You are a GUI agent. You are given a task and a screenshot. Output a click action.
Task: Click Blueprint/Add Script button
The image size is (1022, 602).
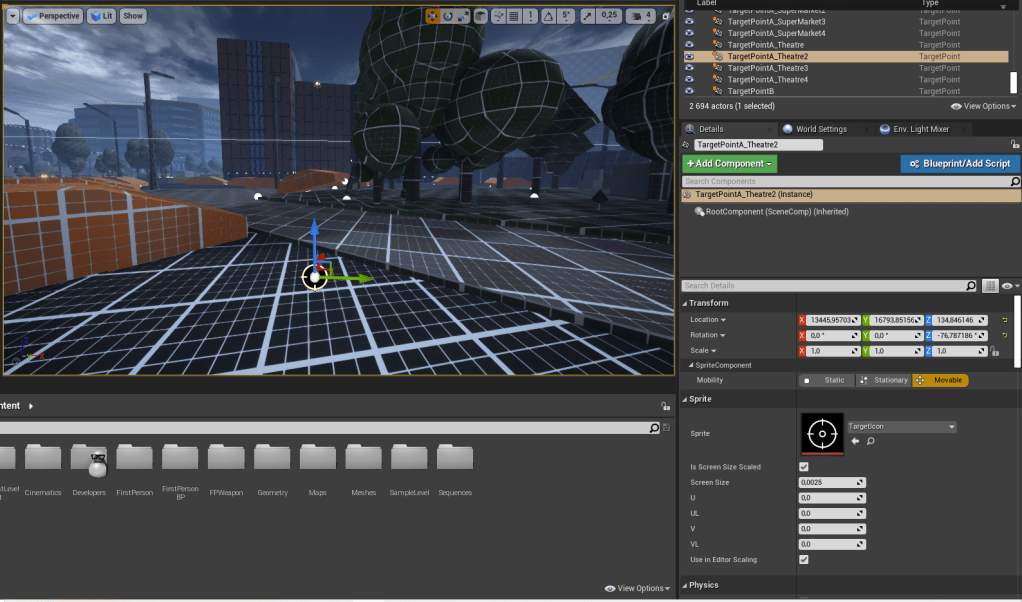tap(959, 163)
